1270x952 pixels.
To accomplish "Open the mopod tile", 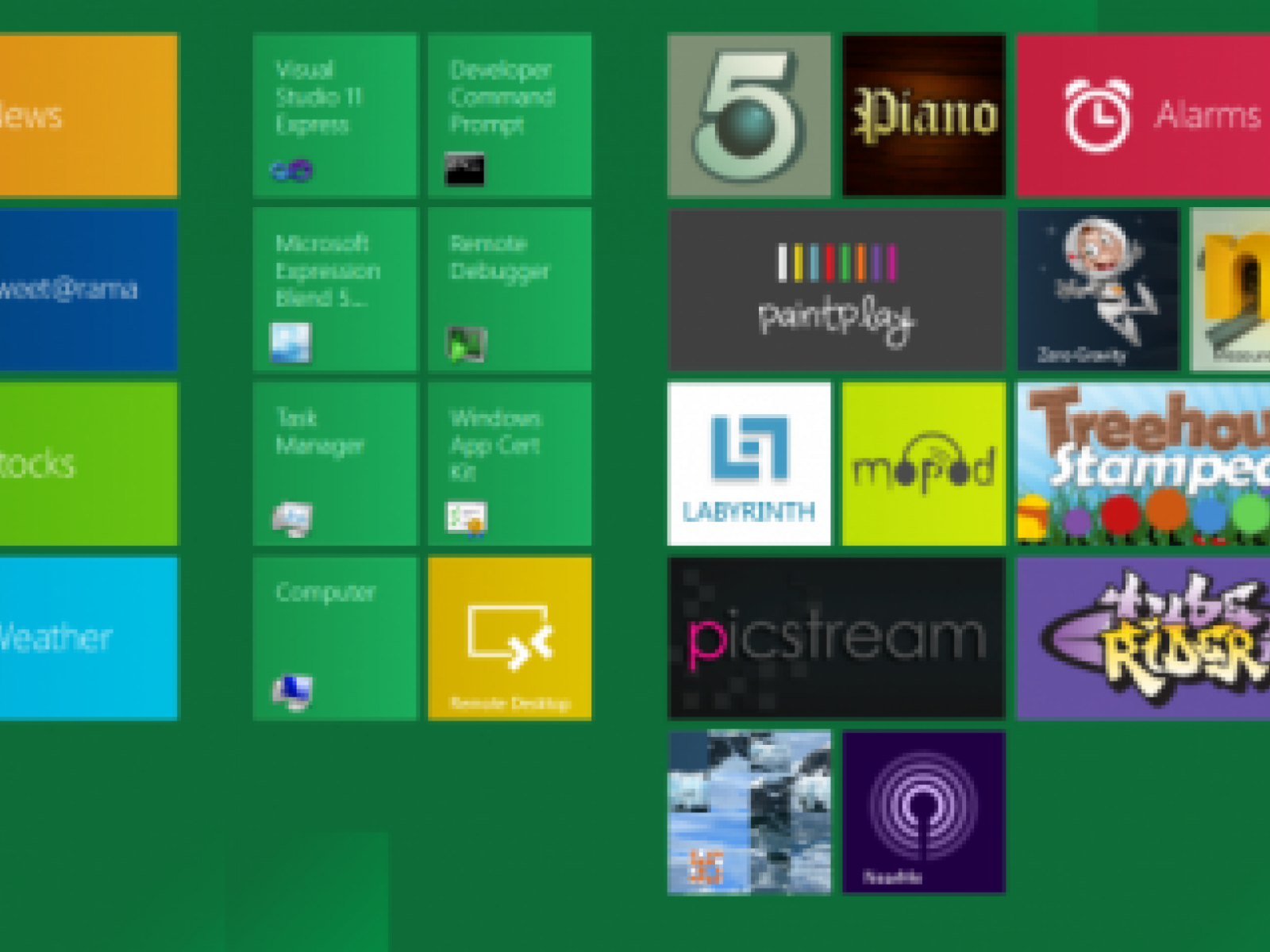I will pyautogui.click(x=924, y=464).
